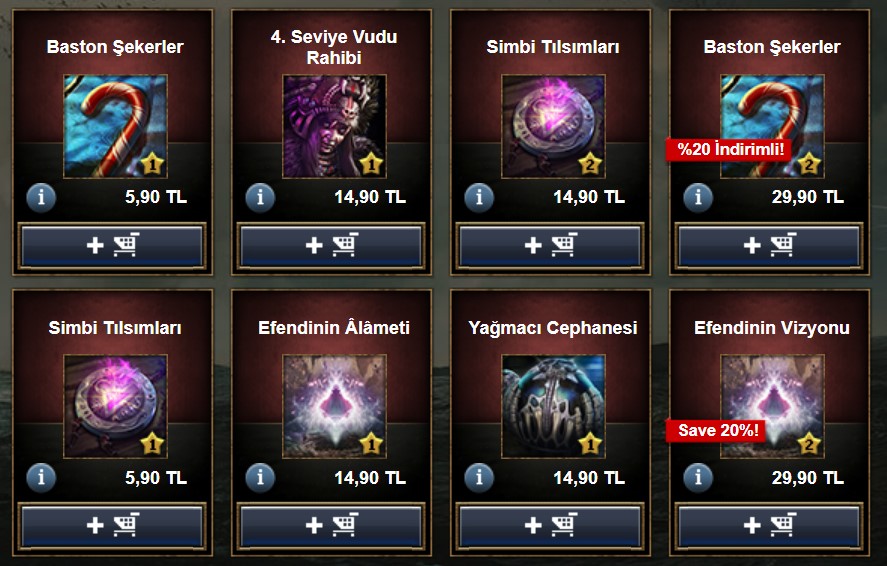Click the Save 20%! red badge
The image size is (887, 566).
tap(717, 430)
